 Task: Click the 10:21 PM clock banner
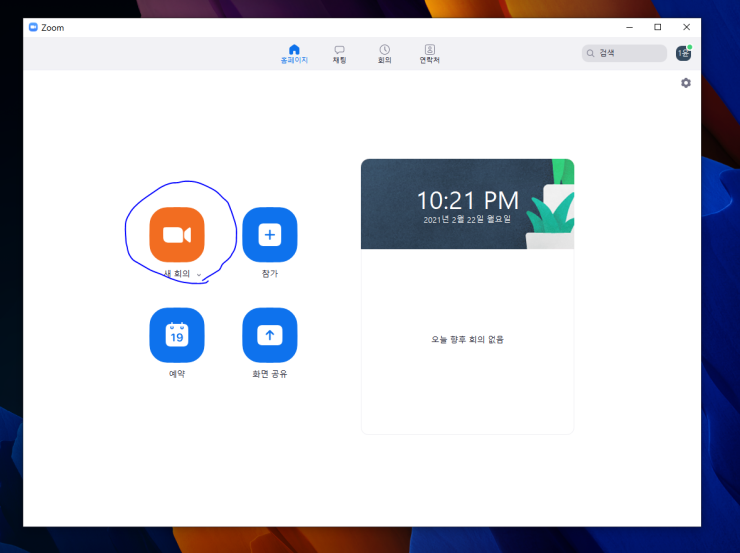click(467, 204)
